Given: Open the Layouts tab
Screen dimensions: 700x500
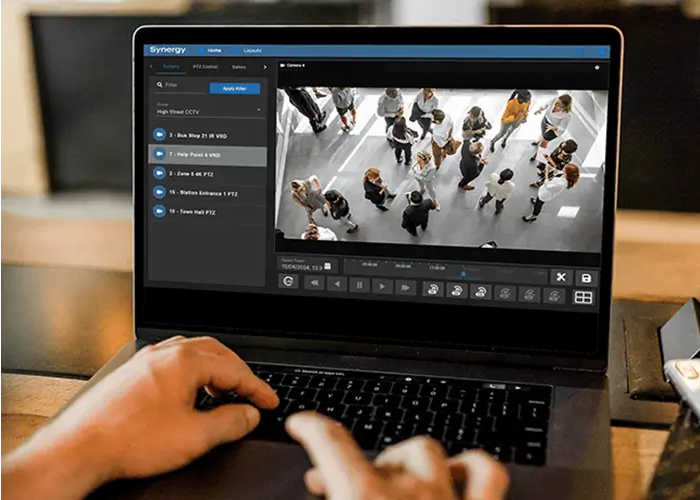Looking at the screenshot, I should 252,50.
